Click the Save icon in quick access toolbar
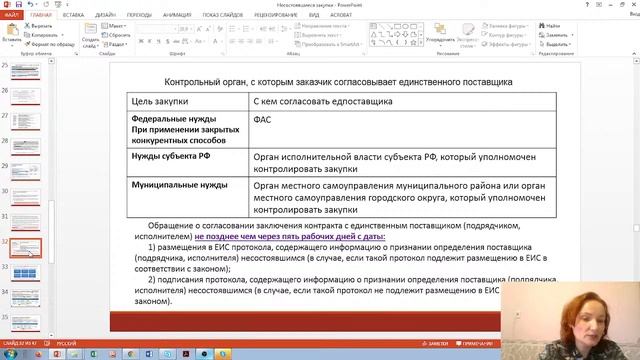The image size is (640, 360). [19, 4]
